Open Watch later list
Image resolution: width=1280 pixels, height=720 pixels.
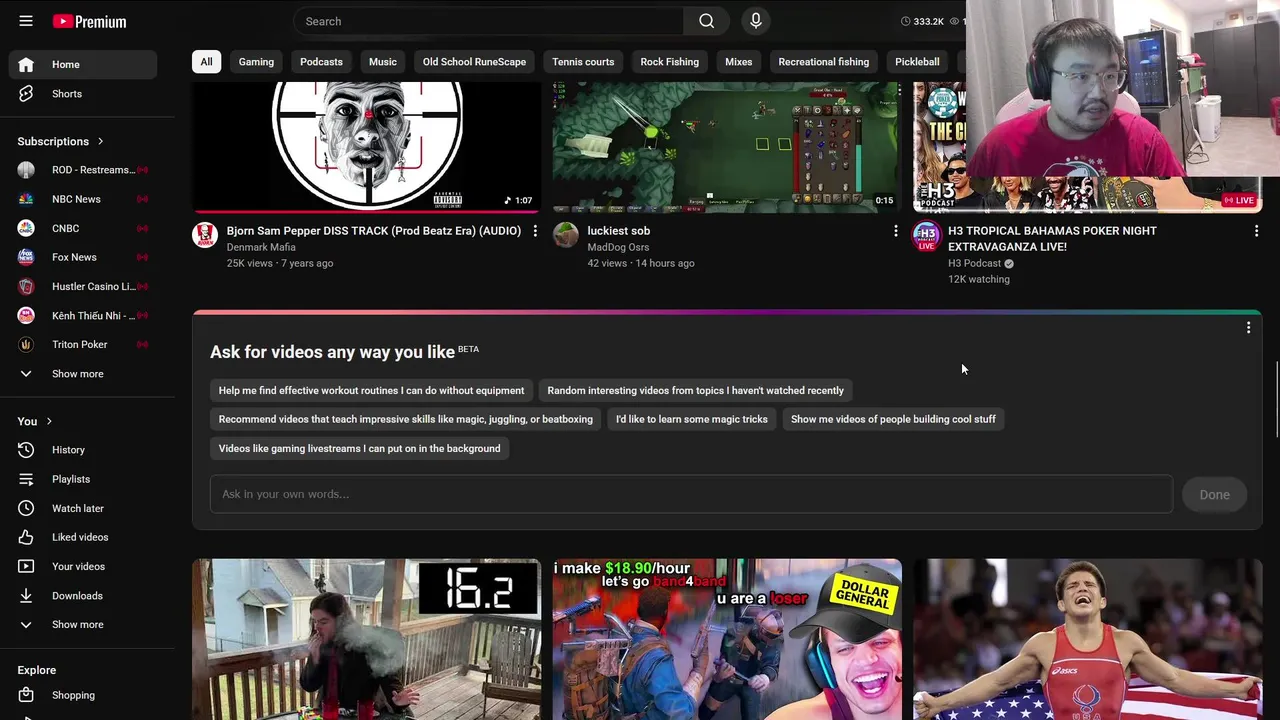(83, 508)
